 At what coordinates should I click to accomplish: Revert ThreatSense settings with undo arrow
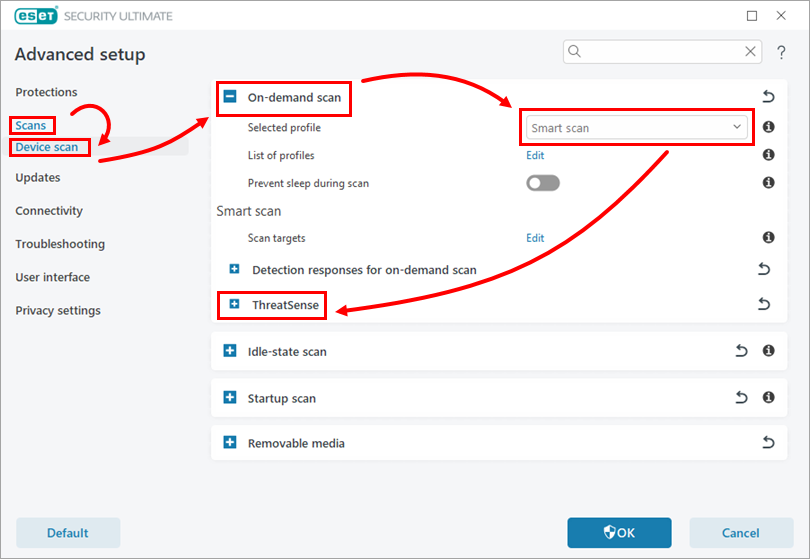coord(764,304)
